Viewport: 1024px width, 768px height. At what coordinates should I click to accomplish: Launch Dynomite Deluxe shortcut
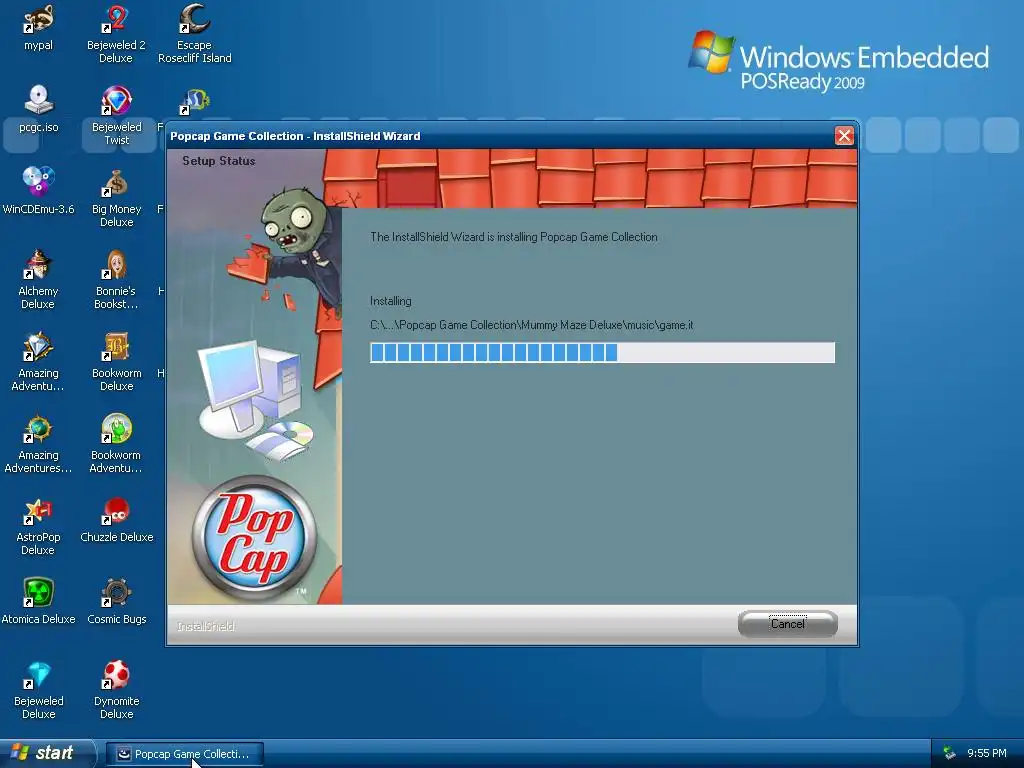pos(116,690)
